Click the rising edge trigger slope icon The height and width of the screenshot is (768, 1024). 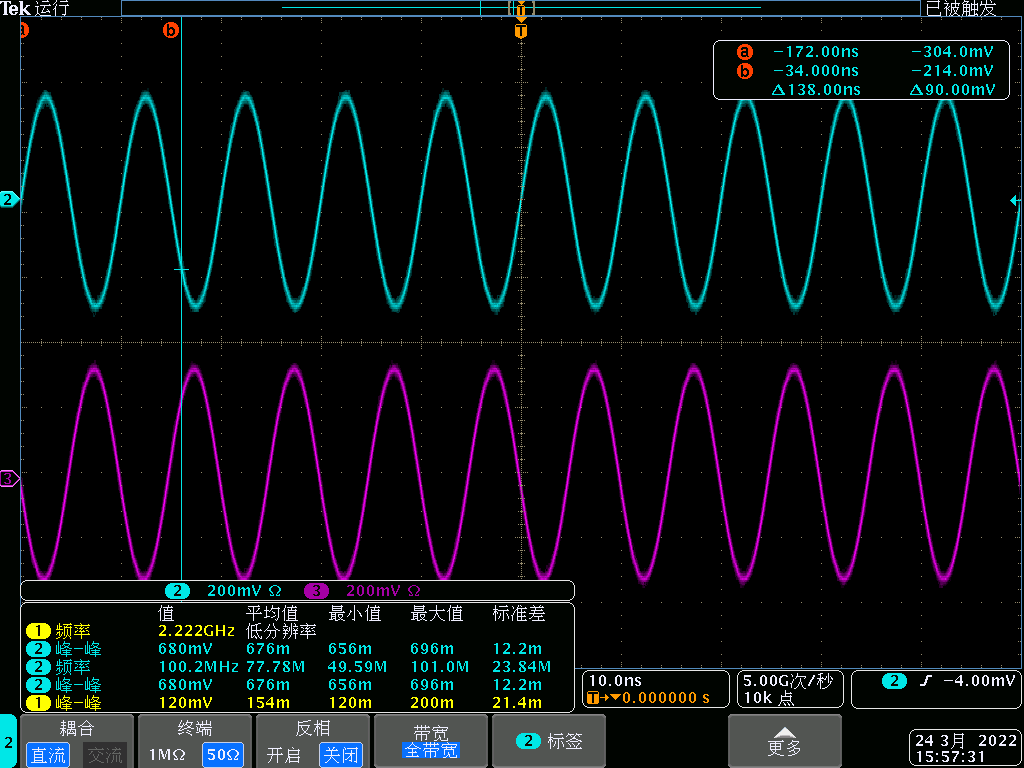point(923,681)
